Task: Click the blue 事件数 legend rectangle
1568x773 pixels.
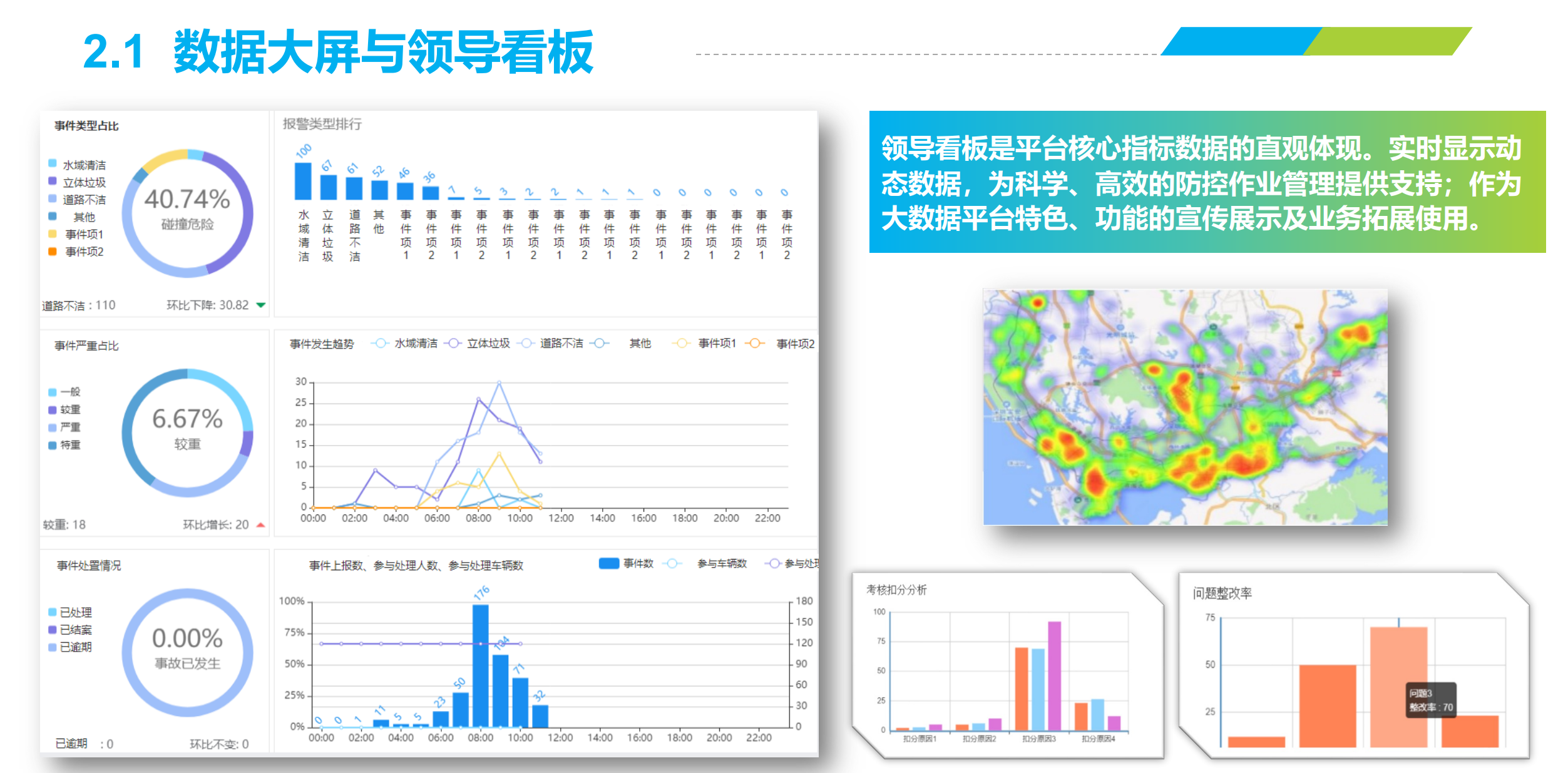Action: [608, 563]
